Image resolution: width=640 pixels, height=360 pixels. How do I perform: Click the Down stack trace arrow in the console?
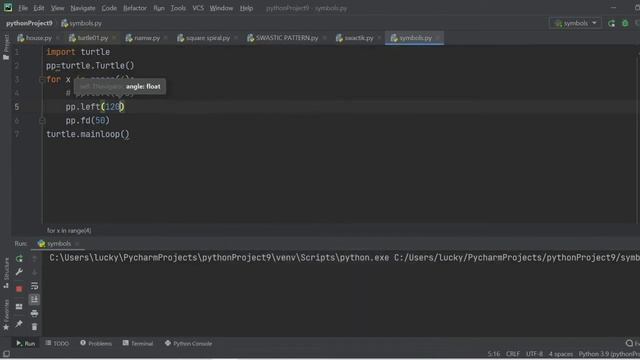pyautogui.click(x=34, y=272)
